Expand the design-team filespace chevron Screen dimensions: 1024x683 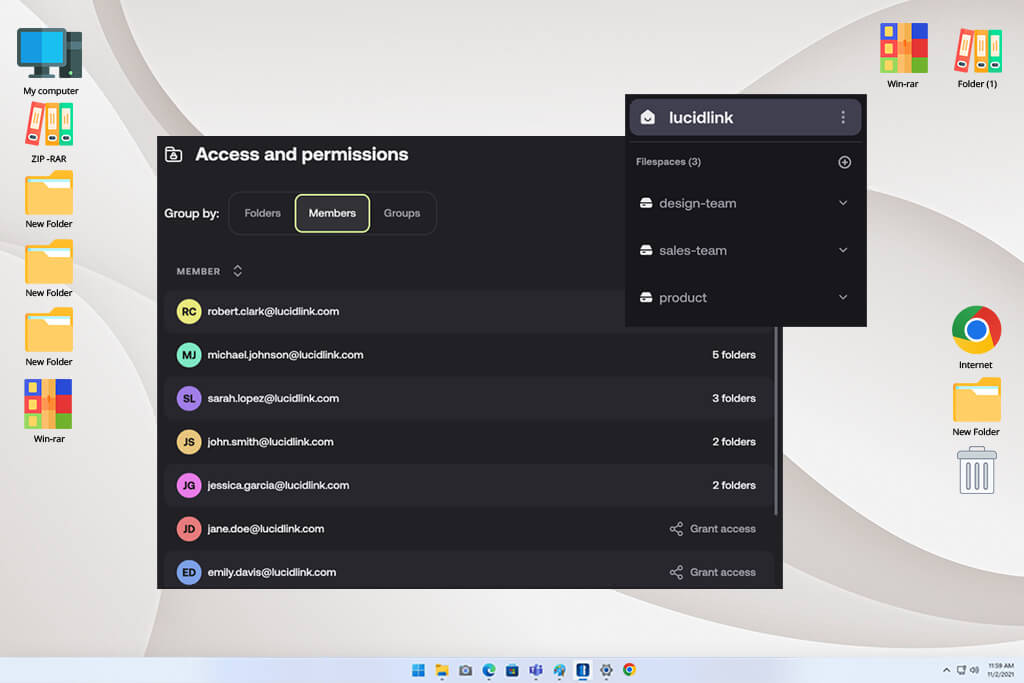point(843,203)
